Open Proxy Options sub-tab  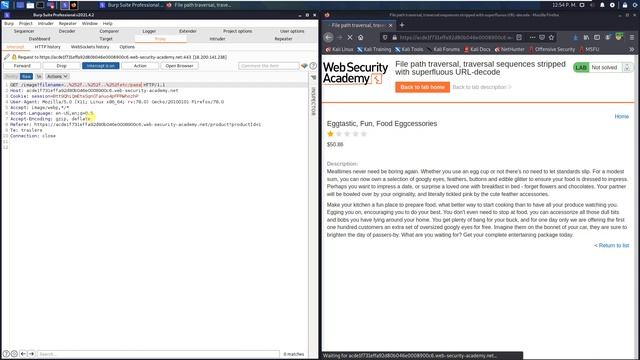pos(127,47)
